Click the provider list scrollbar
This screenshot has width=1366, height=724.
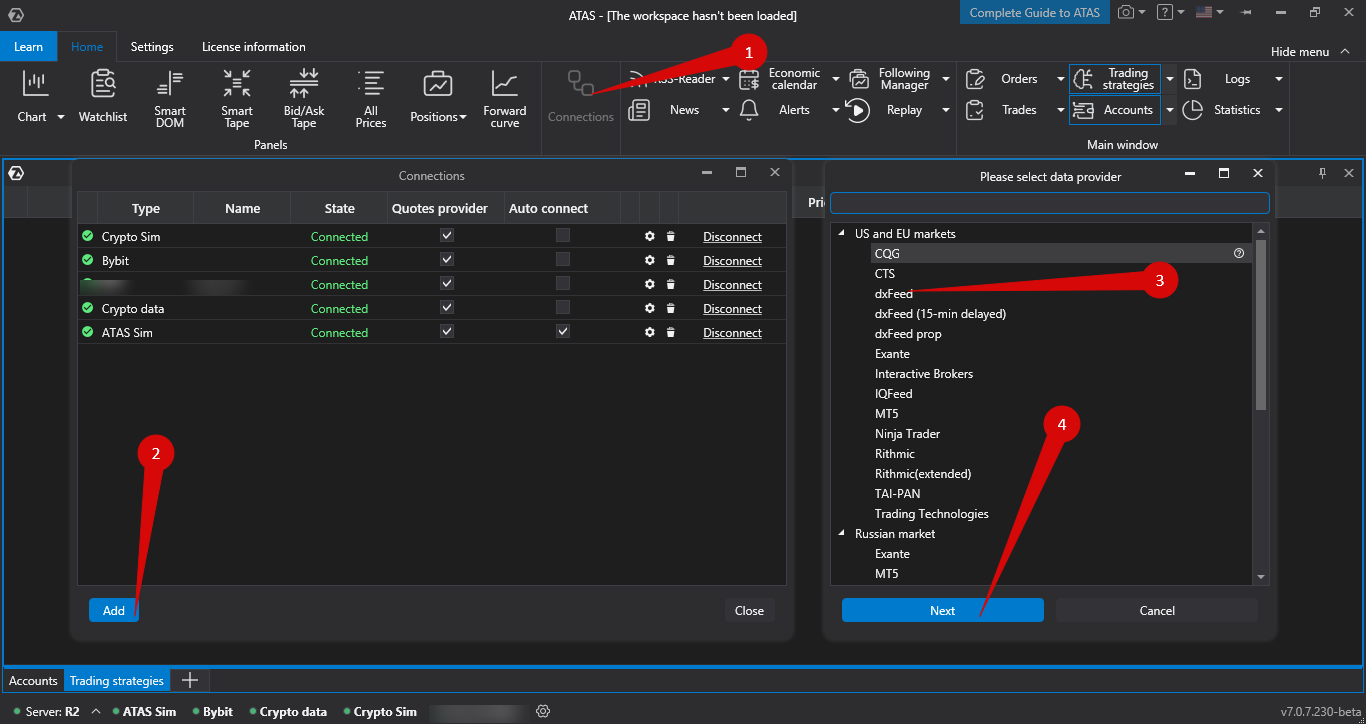1261,325
